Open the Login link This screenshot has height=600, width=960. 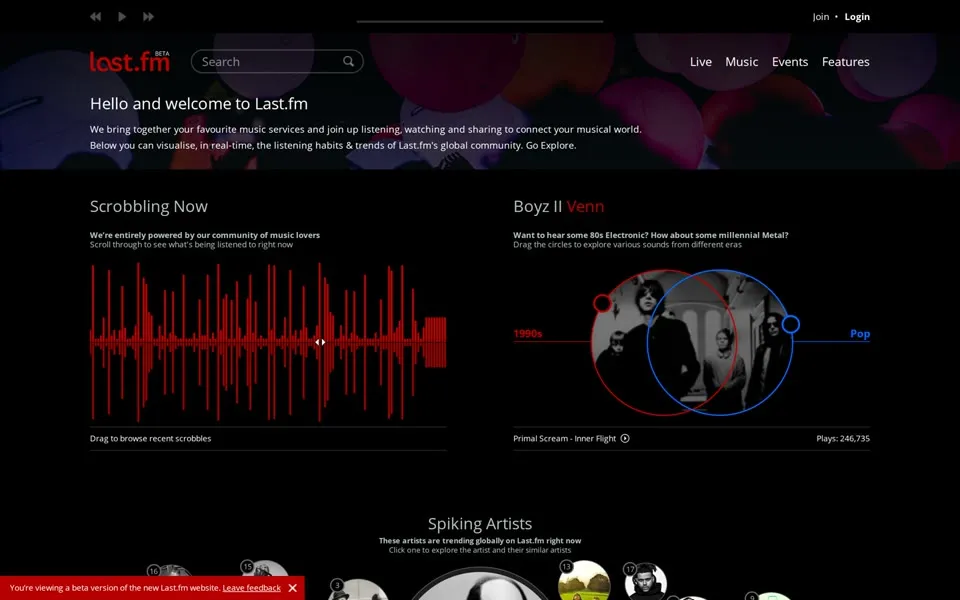click(857, 17)
